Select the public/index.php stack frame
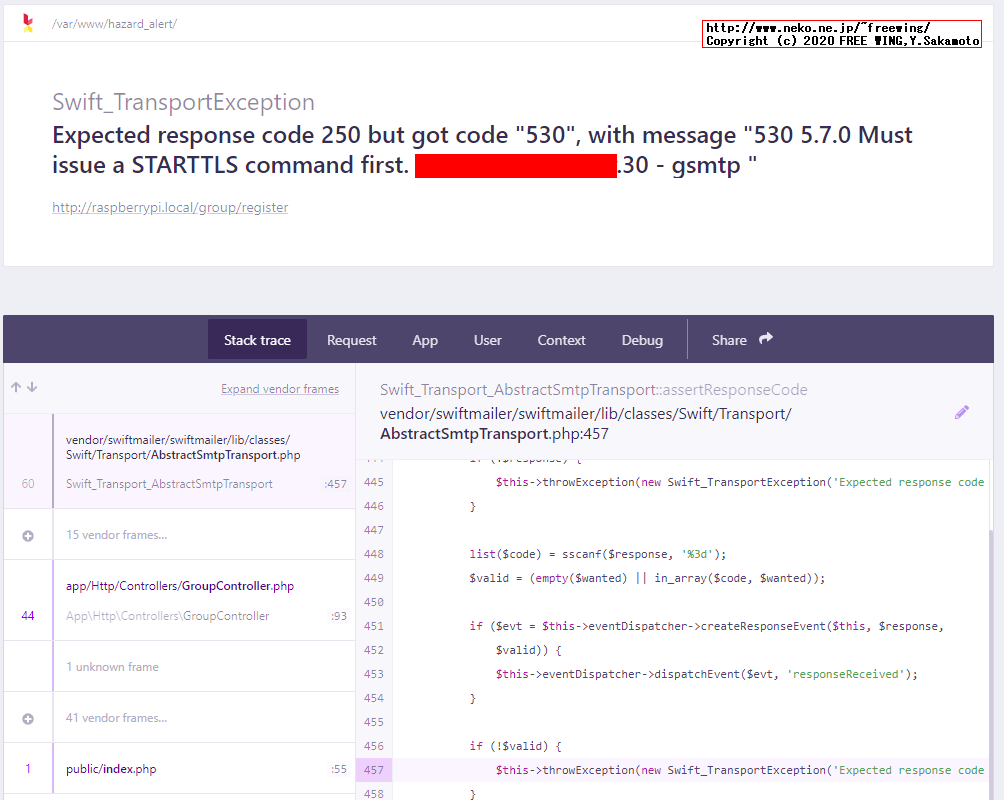This screenshot has height=800, width=1004. point(180,768)
